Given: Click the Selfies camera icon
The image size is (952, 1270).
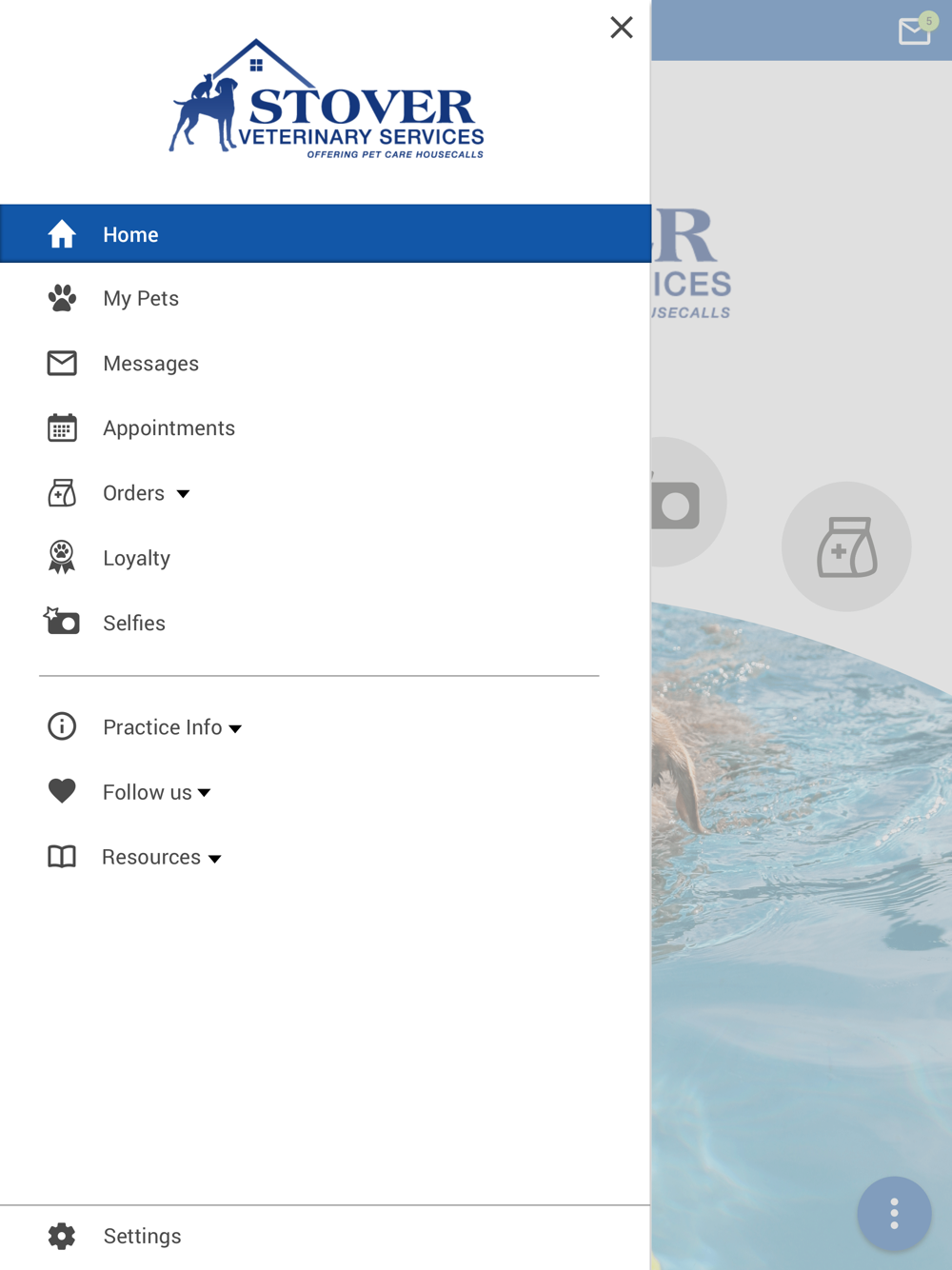Looking at the screenshot, I should (62, 621).
